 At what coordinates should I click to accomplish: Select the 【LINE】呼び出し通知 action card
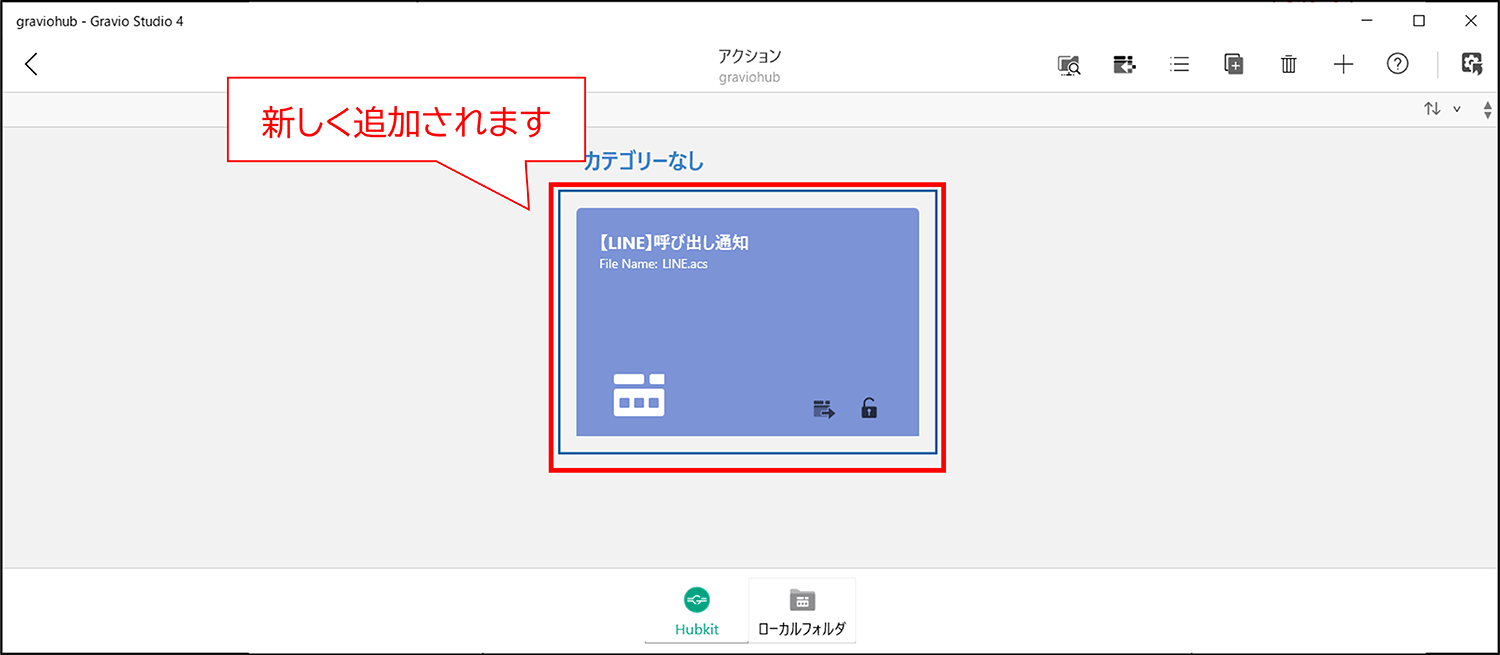pyautogui.click(x=747, y=322)
